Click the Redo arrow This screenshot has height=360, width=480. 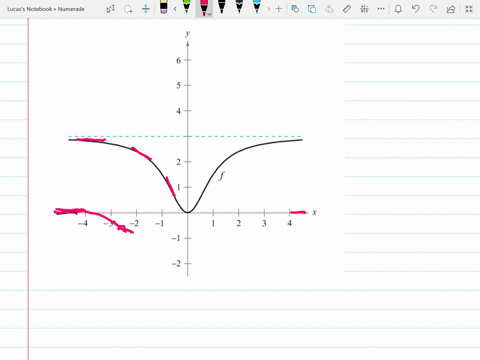[433, 9]
